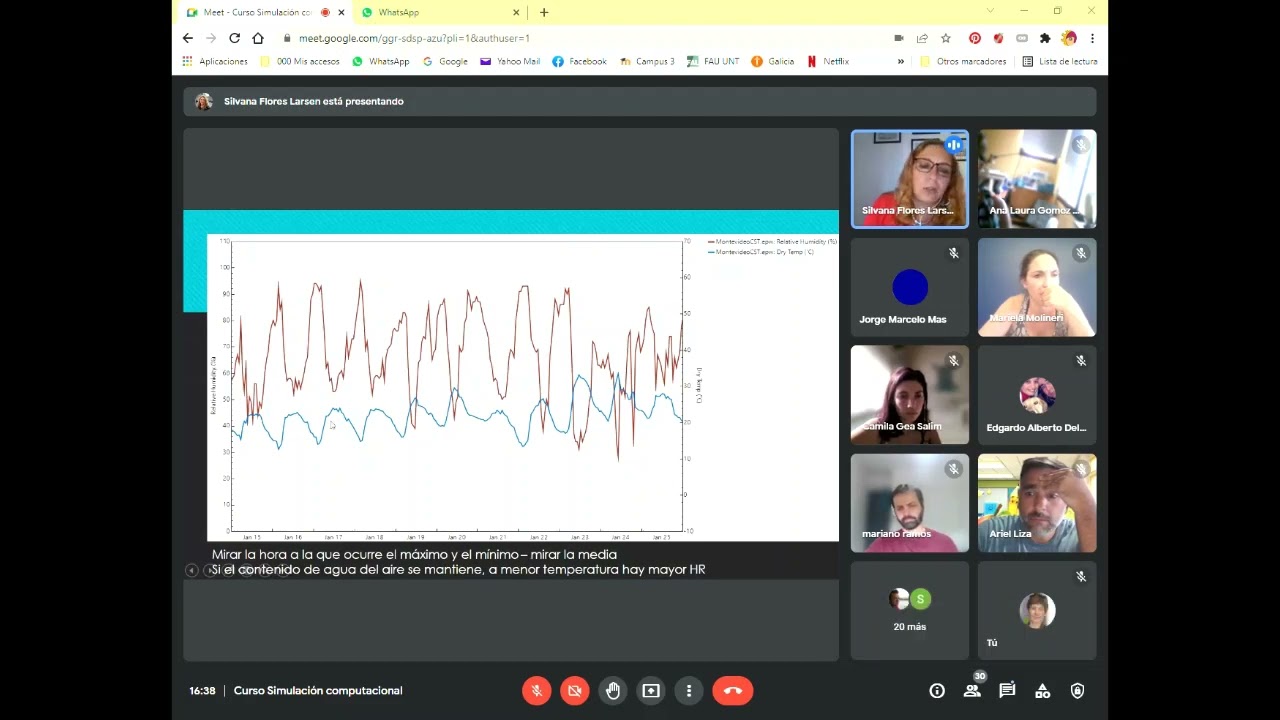Open meeting details info icon

coord(937,690)
